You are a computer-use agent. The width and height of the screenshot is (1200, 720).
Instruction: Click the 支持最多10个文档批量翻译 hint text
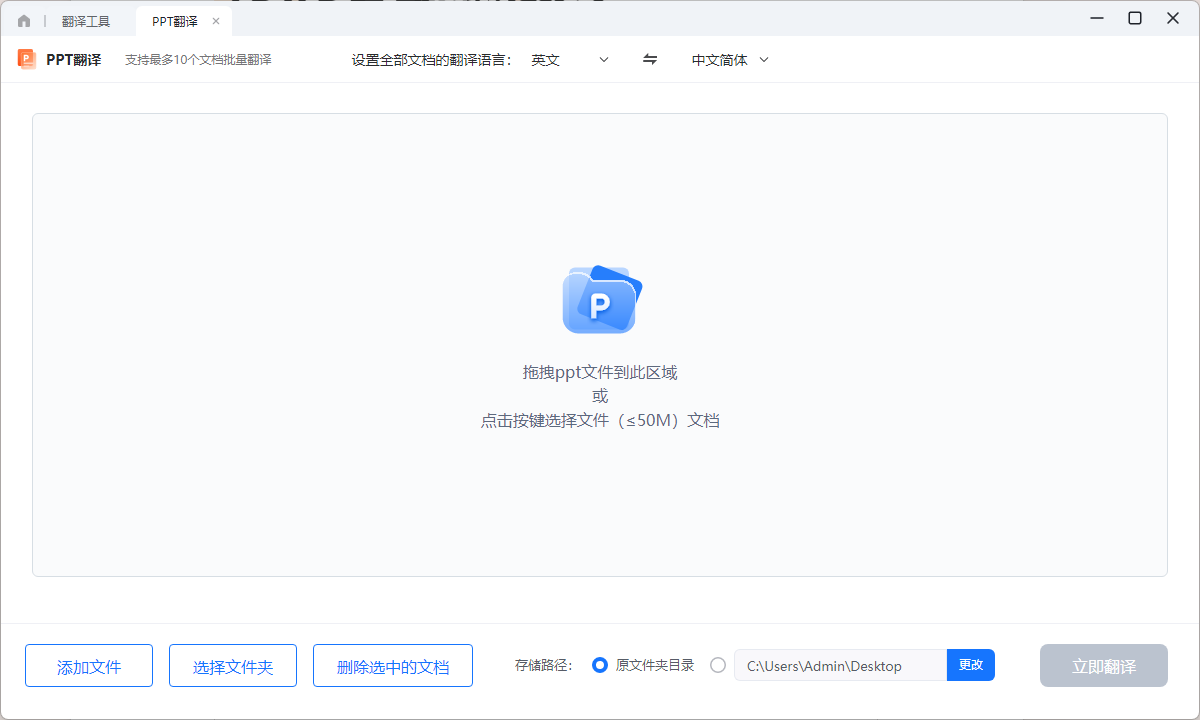click(198, 60)
